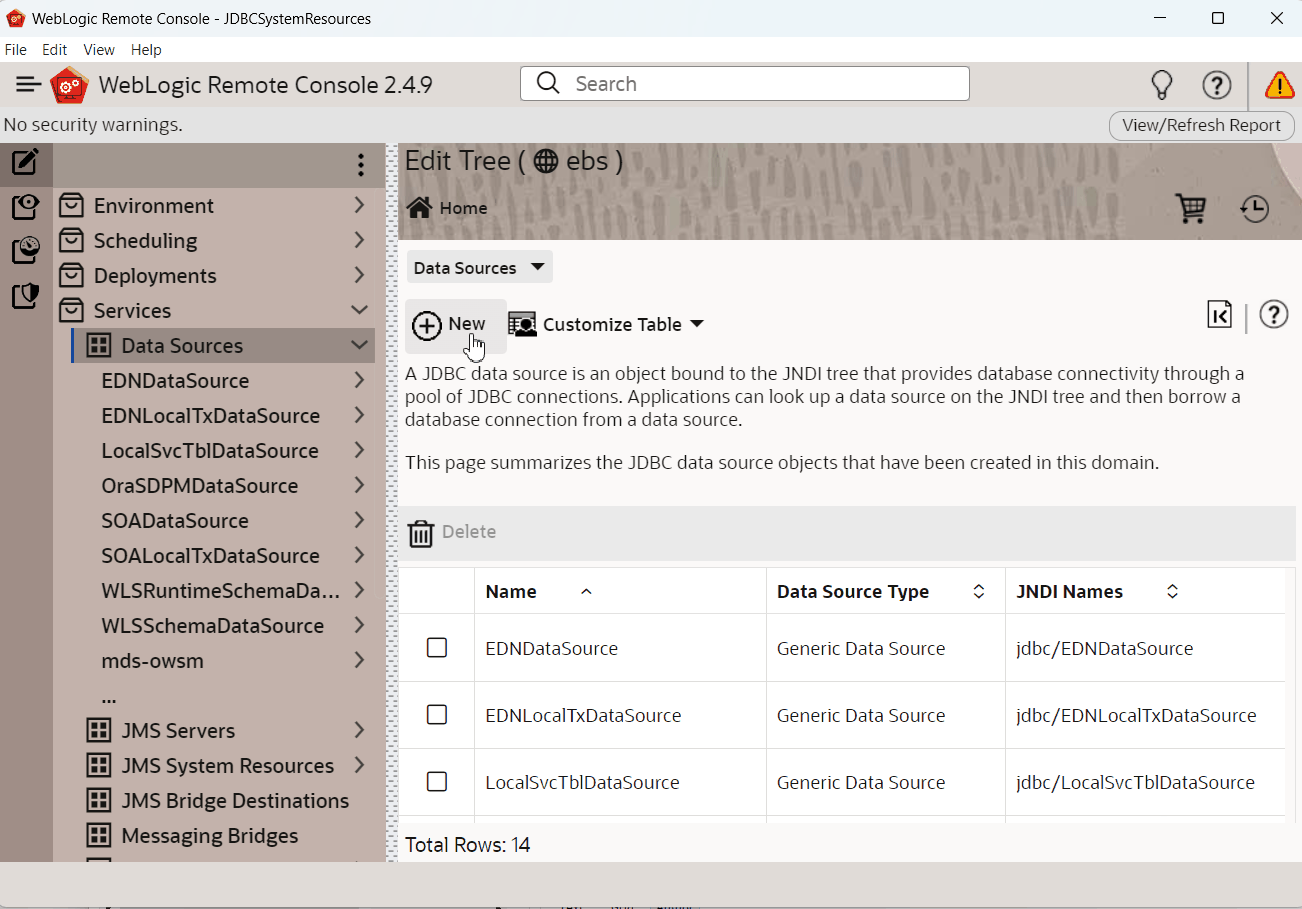Open the View menu
1302x909 pixels.
(x=99, y=50)
